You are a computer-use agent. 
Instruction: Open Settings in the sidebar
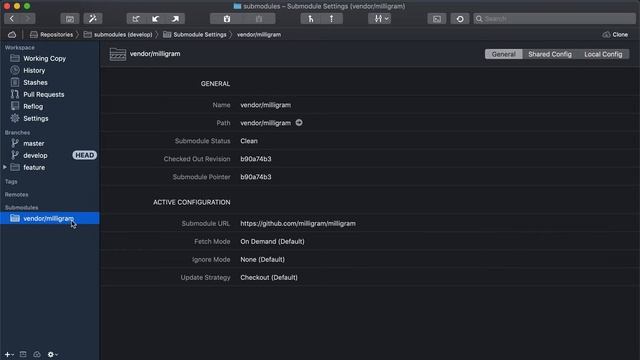click(x=49, y=118)
